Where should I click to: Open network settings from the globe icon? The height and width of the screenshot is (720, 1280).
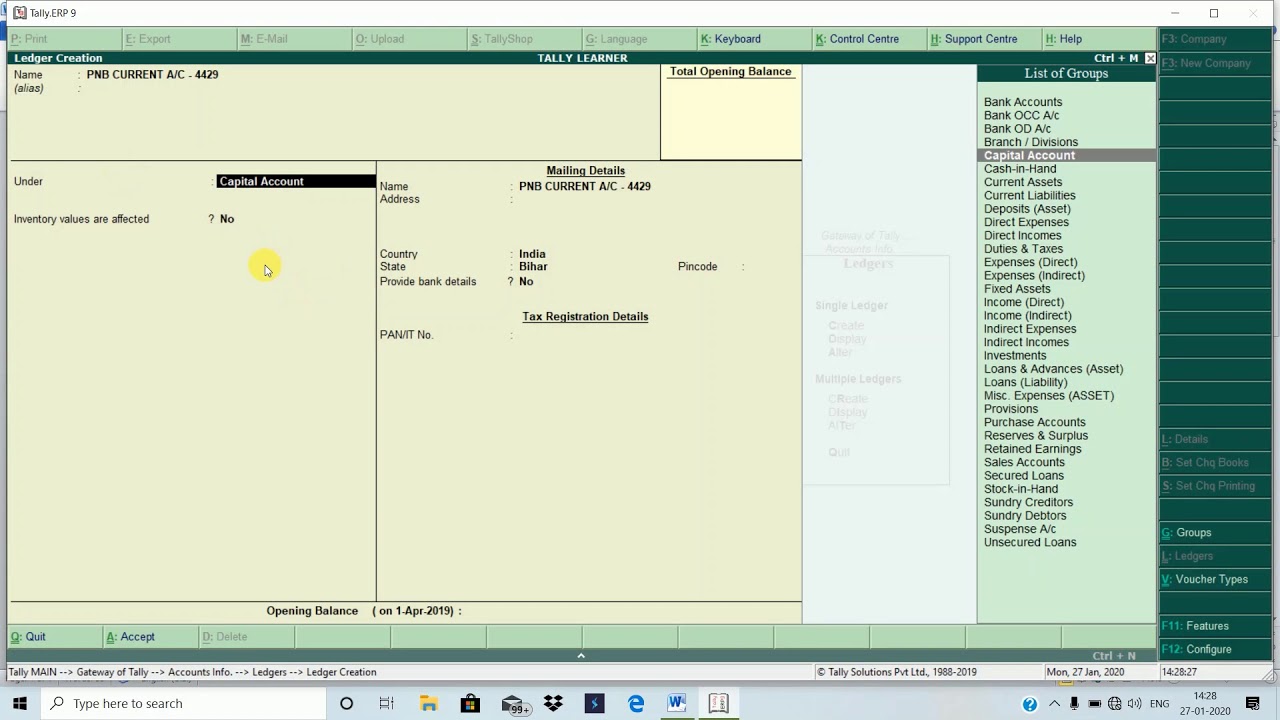(x=1115, y=704)
